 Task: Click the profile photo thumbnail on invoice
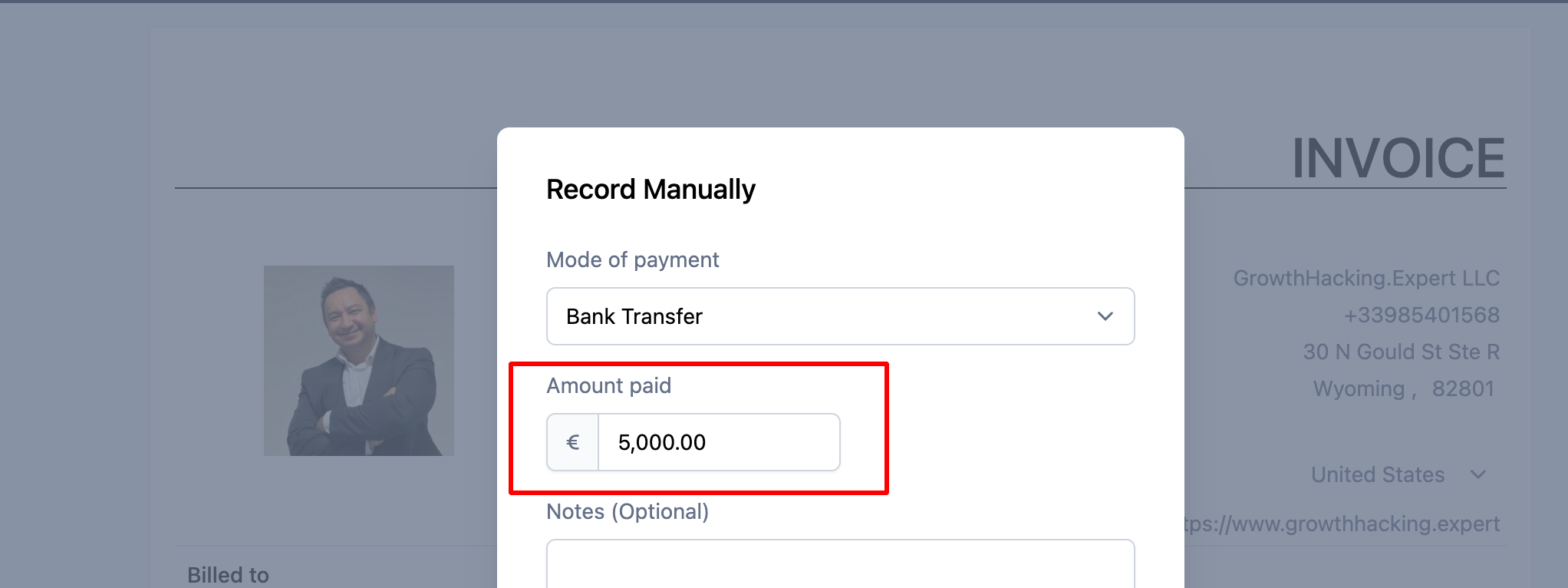click(x=358, y=360)
